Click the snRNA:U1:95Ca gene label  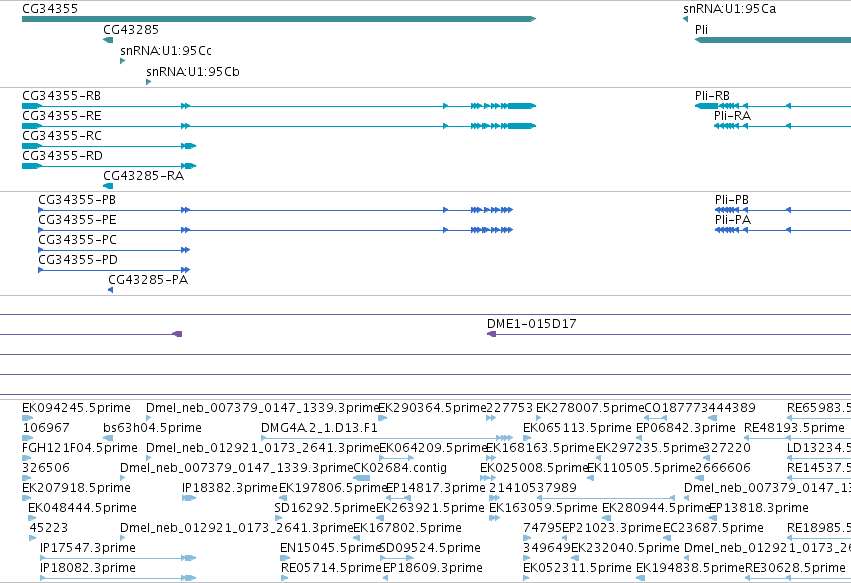(729, 9)
